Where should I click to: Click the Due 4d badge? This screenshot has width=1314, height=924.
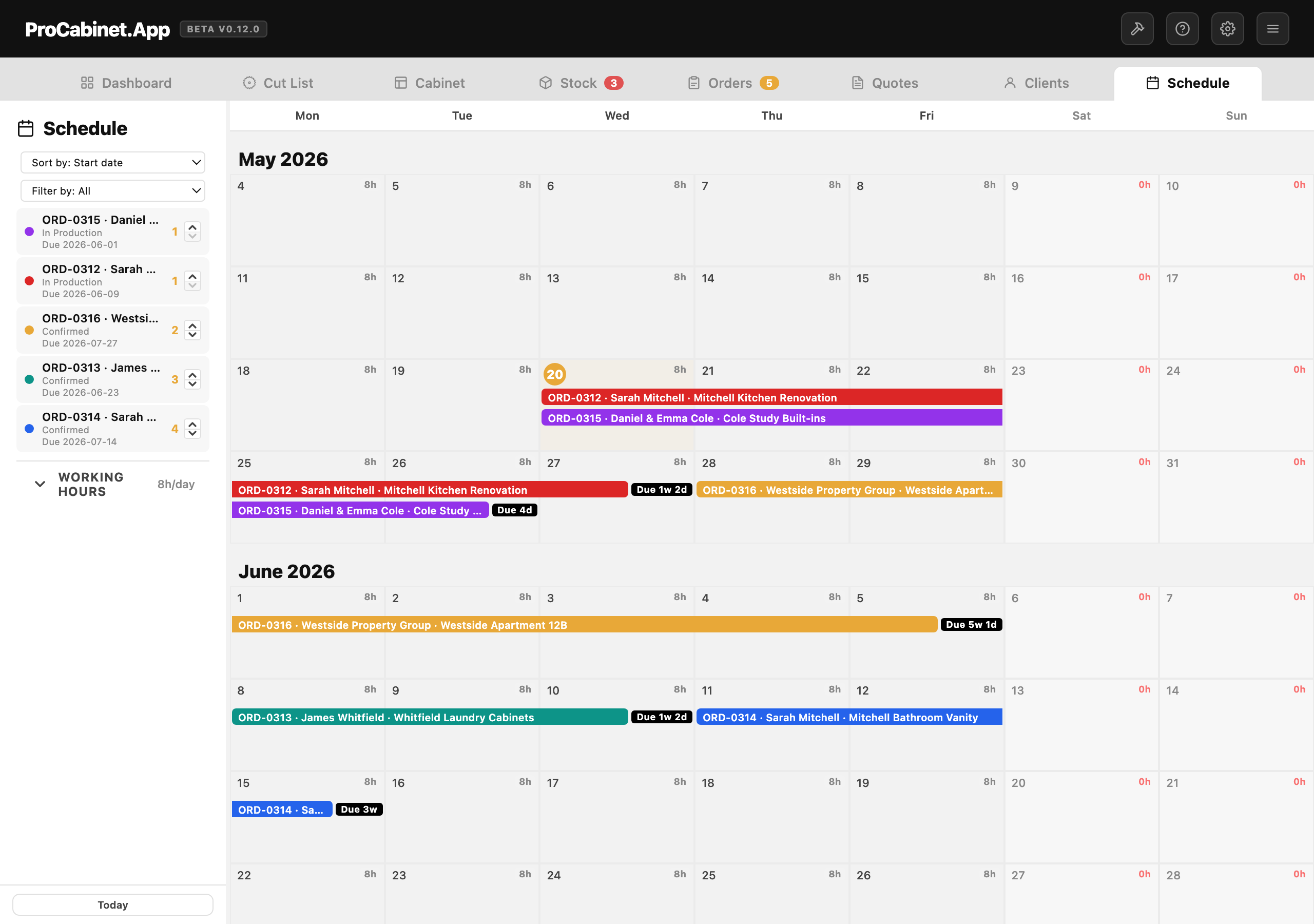tap(514, 510)
